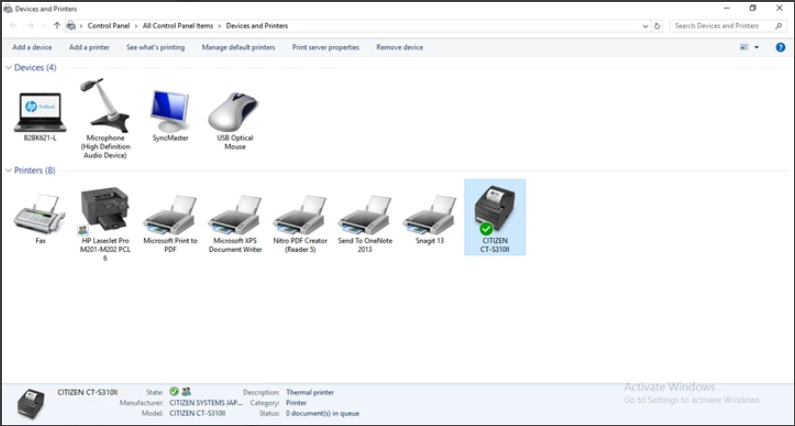The width and height of the screenshot is (795, 426).
Task: Expand chevron after Control Panel breadcrumb
Action: pos(134,26)
